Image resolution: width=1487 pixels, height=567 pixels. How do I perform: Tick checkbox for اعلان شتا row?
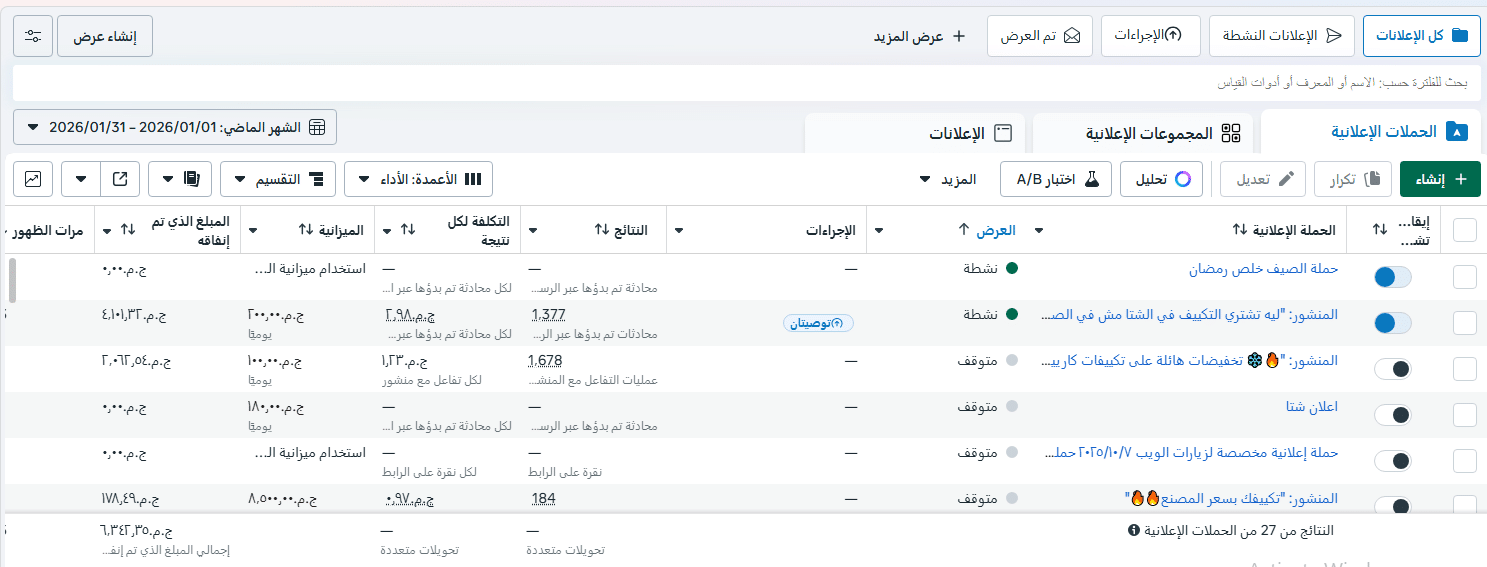(1464, 415)
